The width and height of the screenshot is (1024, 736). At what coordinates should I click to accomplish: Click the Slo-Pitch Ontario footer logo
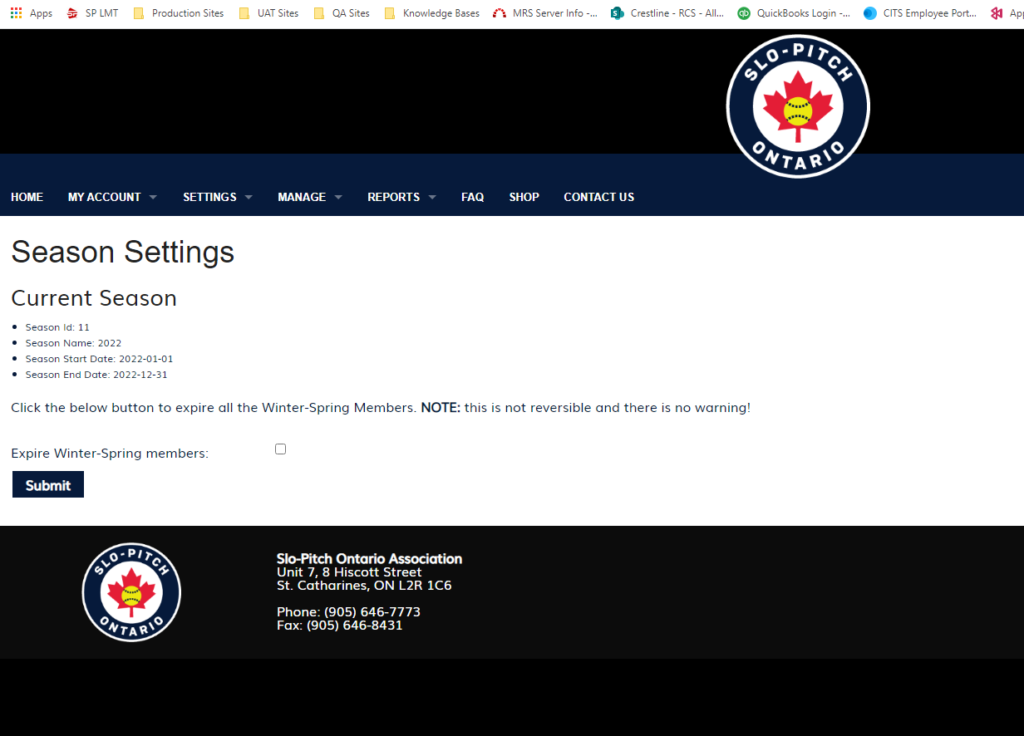131,592
